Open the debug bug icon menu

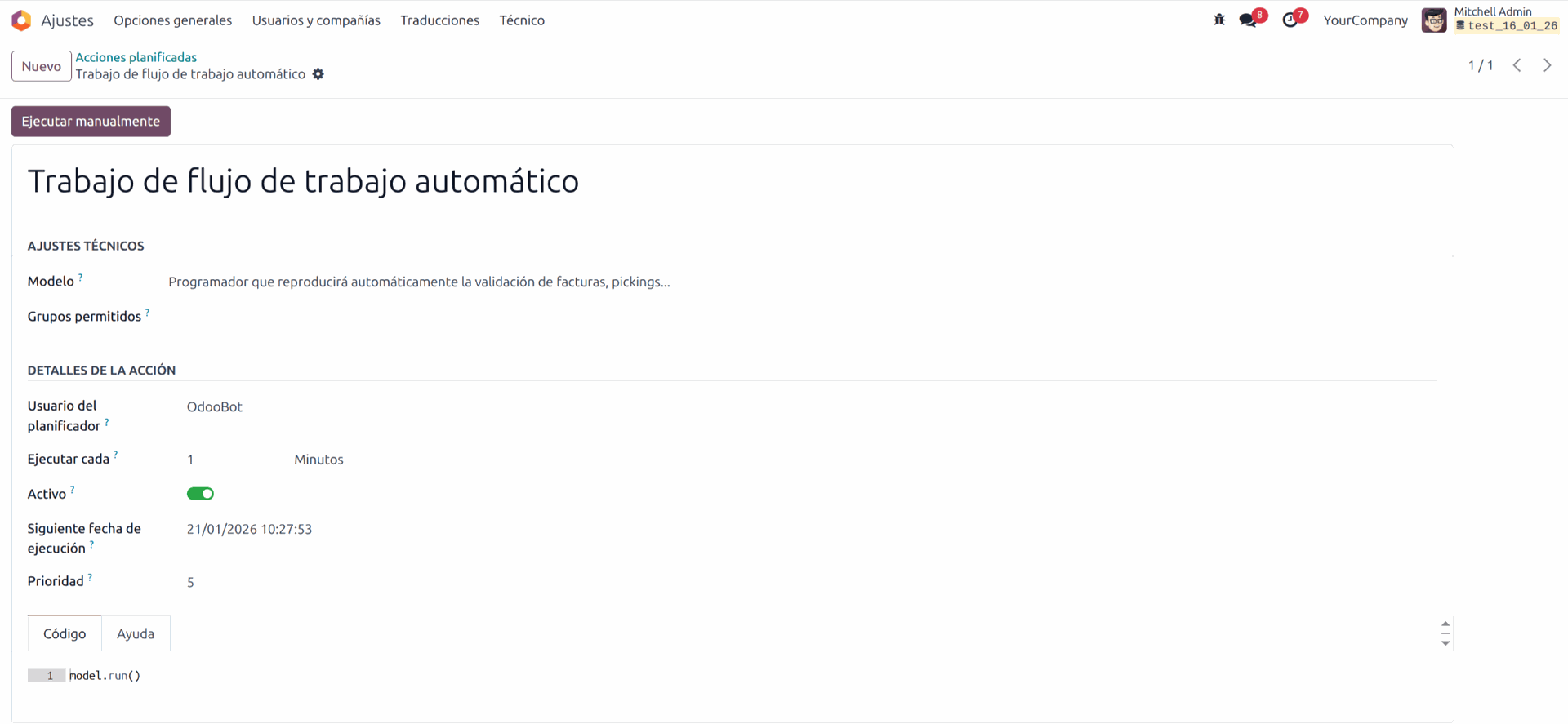1219,20
